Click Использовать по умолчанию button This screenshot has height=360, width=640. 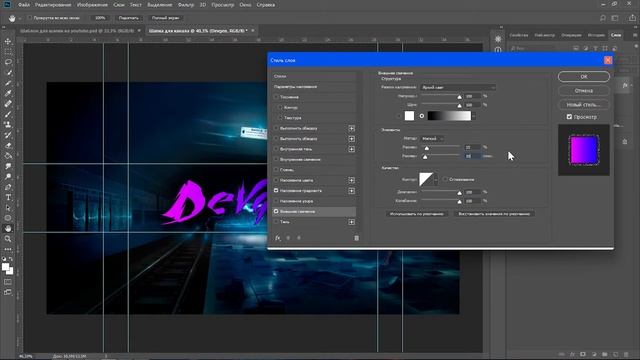click(x=416, y=213)
